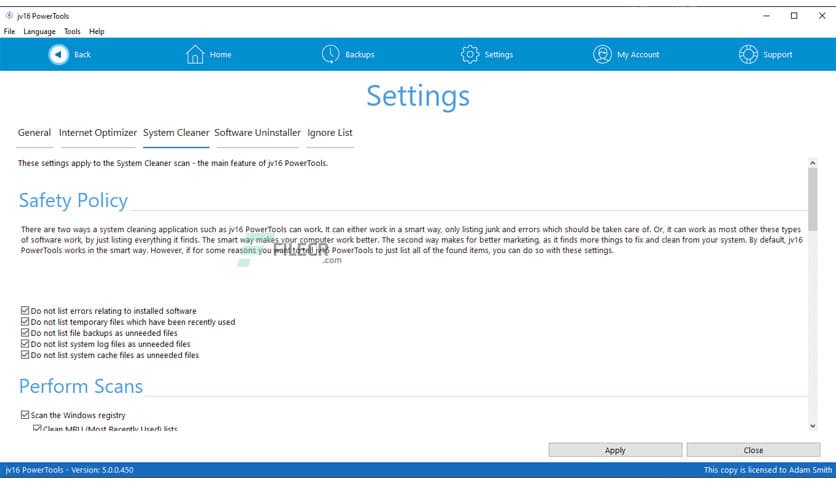Viewport: 836px width, 484px height.
Task: Toggle Scan the Windows registry checkbox
Action: (x=25, y=415)
